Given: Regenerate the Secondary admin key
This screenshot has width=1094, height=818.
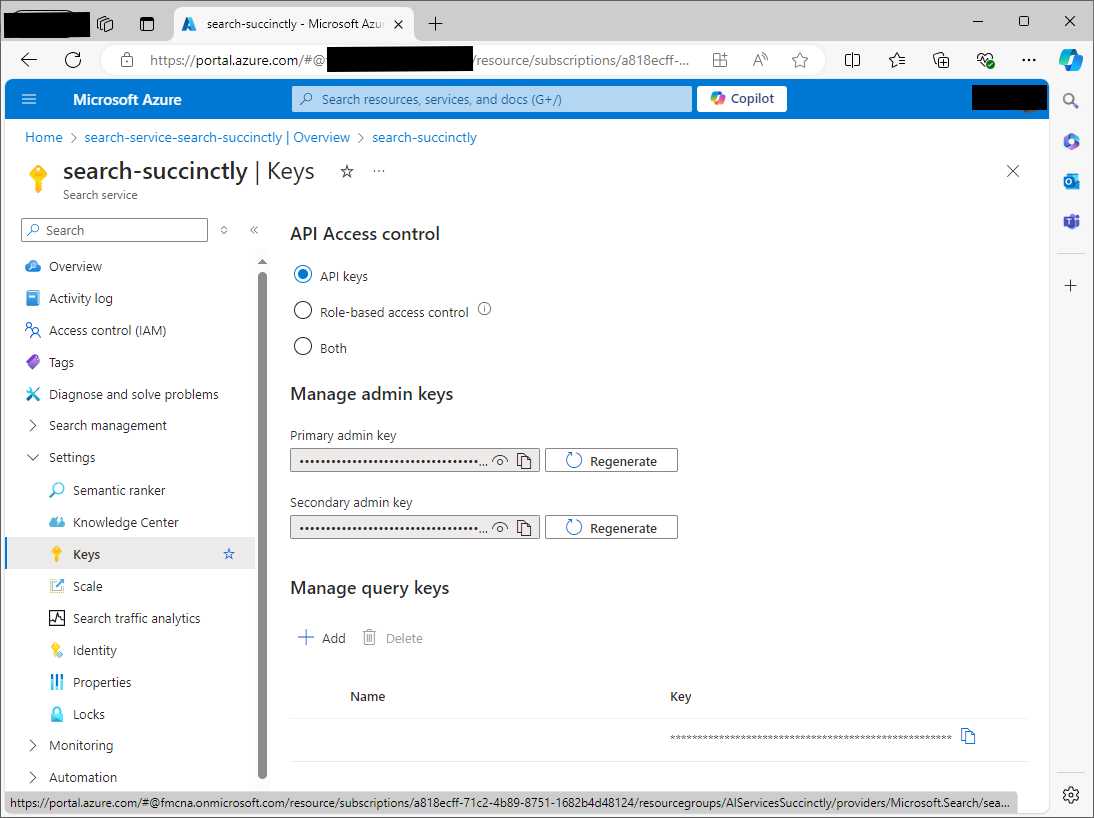Looking at the screenshot, I should (x=611, y=528).
